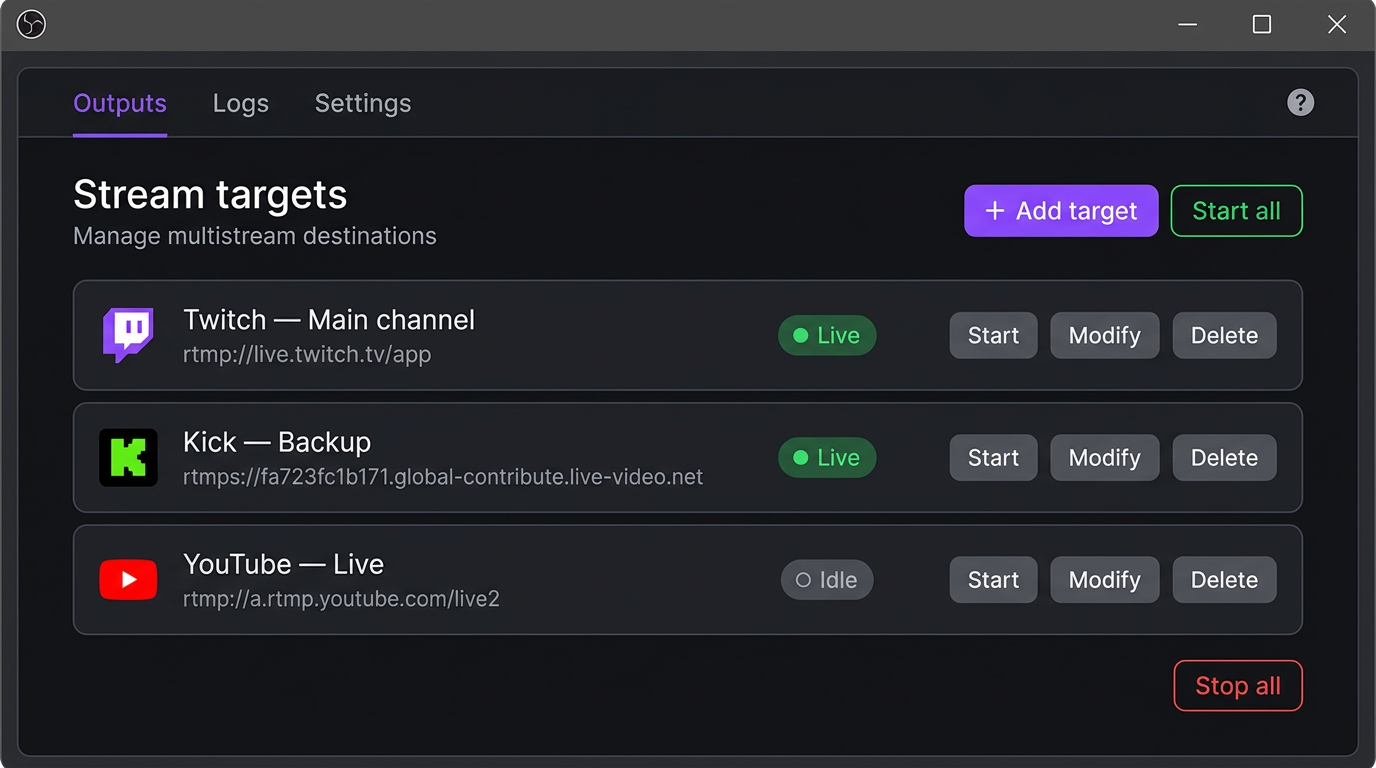Open the Settings tab
This screenshot has height=768, width=1376.
tap(362, 103)
